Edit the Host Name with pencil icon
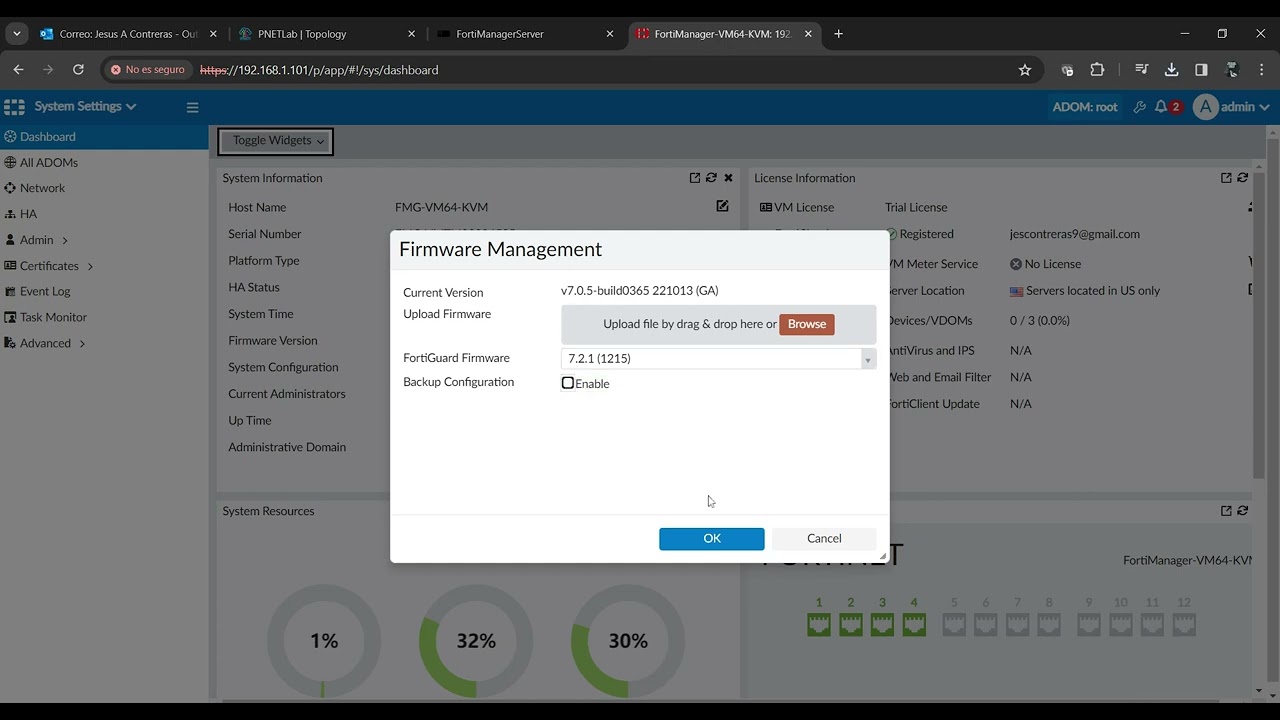This screenshot has width=1280, height=720. [x=722, y=206]
